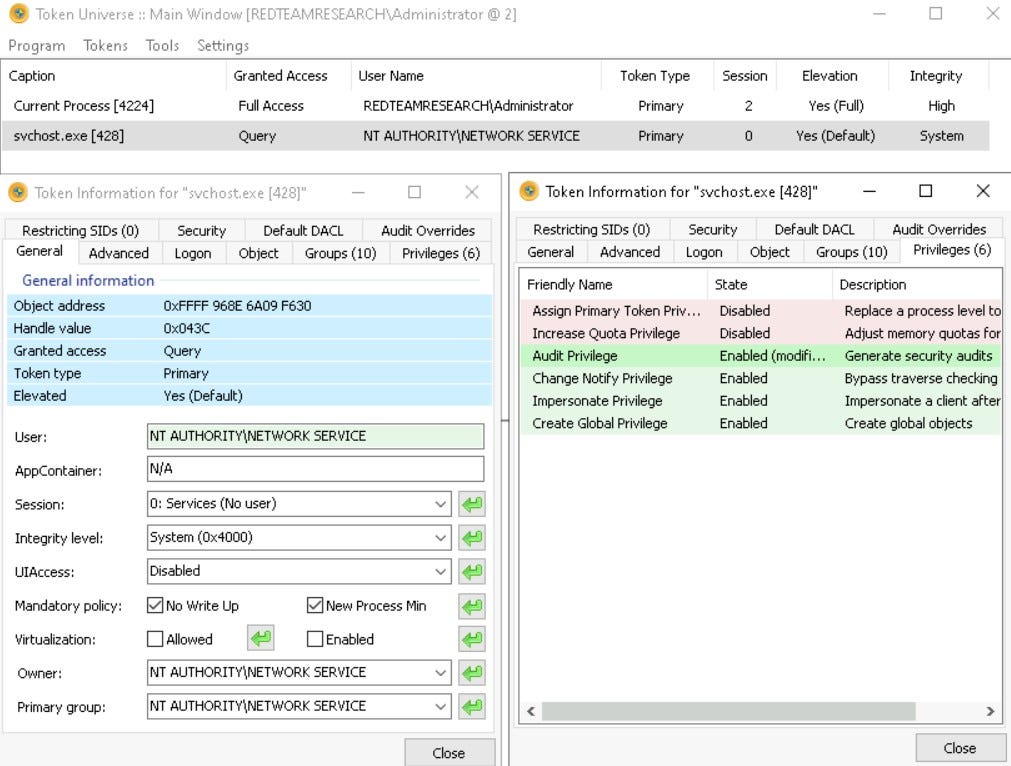Click app icon of left Token Information window
The image size is (1011, 766).
pyautogui.click(x=17, y=192)
